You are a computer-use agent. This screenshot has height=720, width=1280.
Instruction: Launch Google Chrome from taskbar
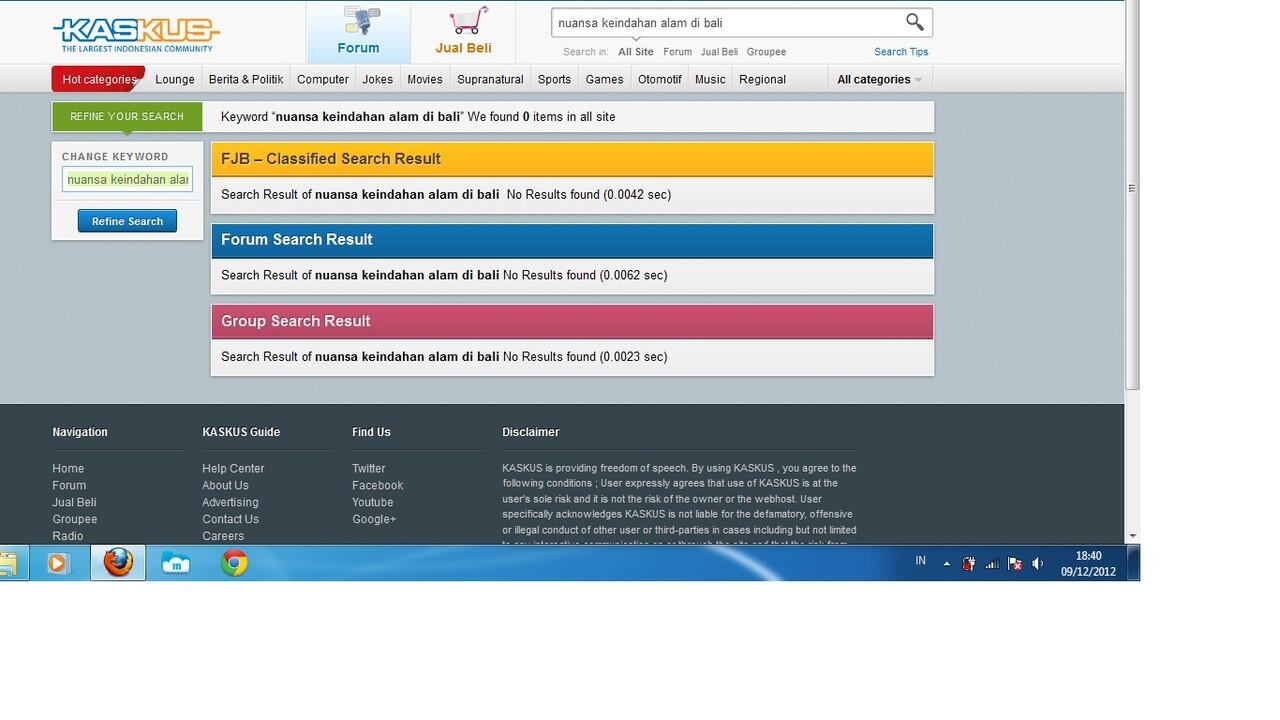pyautogui.click(x=235, y=564)
